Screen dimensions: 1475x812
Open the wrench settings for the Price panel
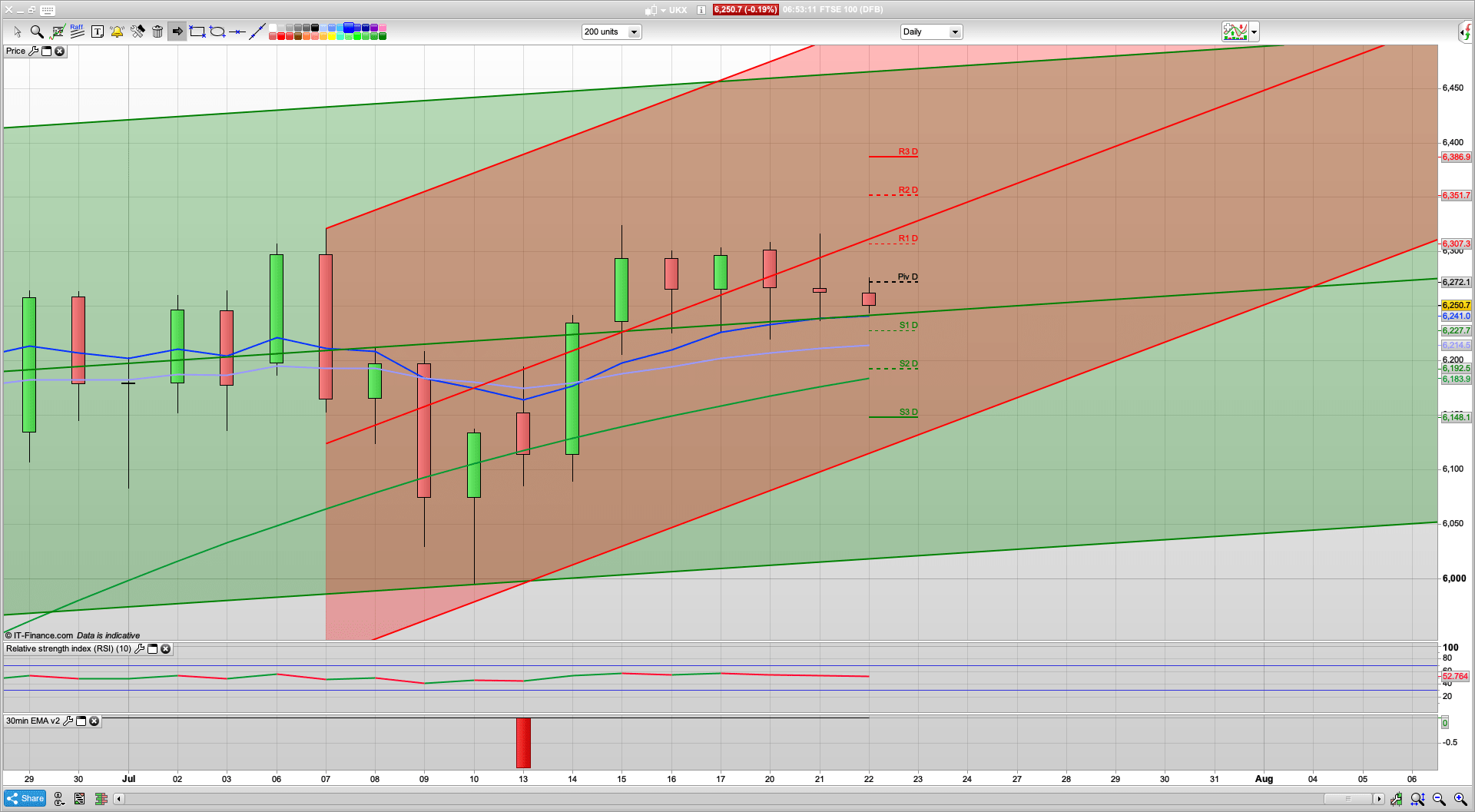click(x=34, y=51)
